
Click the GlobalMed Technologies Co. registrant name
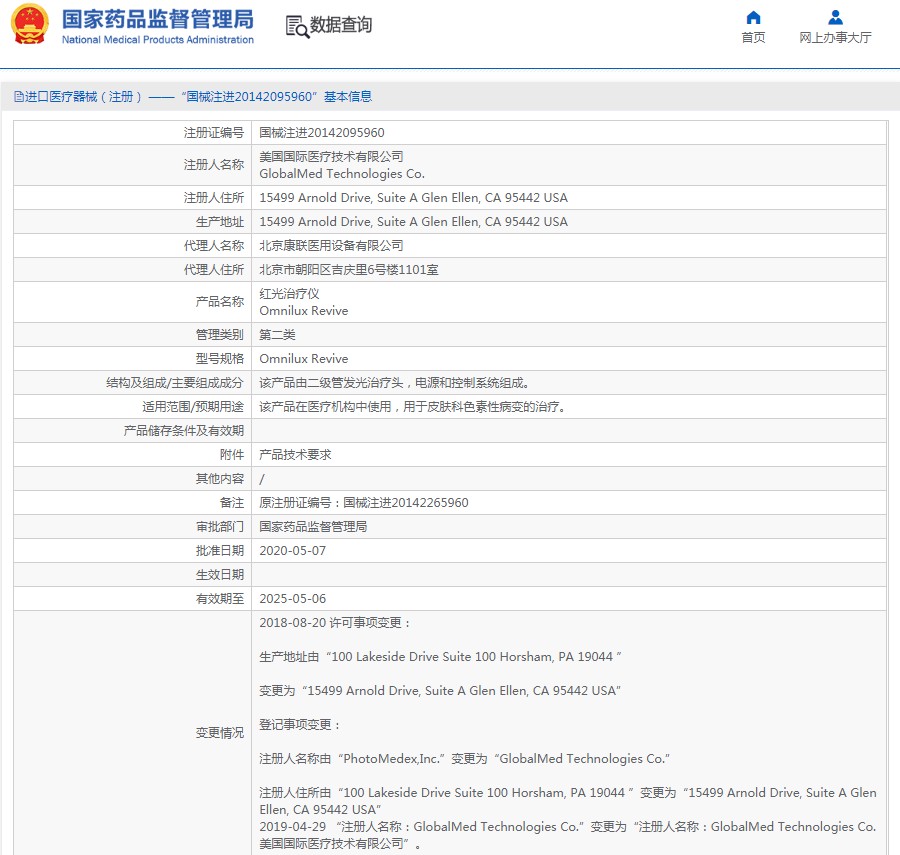pos(342,174)
